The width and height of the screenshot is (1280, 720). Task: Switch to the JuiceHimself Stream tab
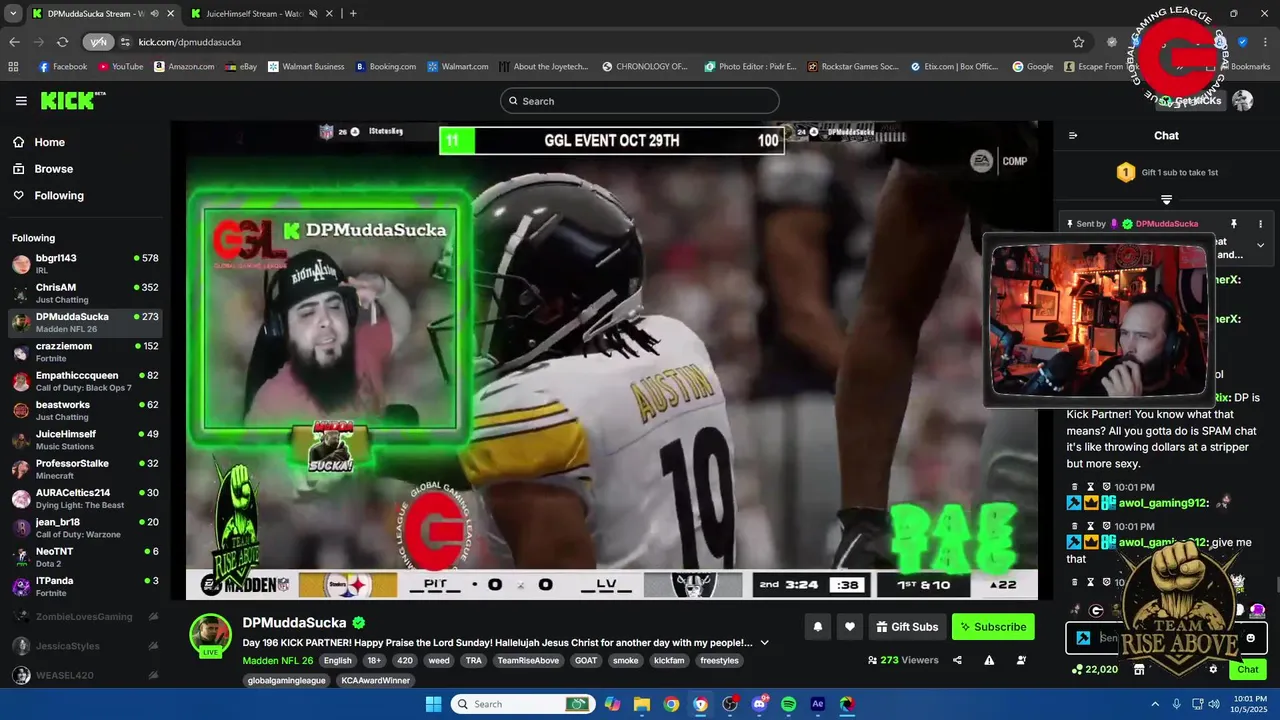pyautogui.click(x=254, y=14)
